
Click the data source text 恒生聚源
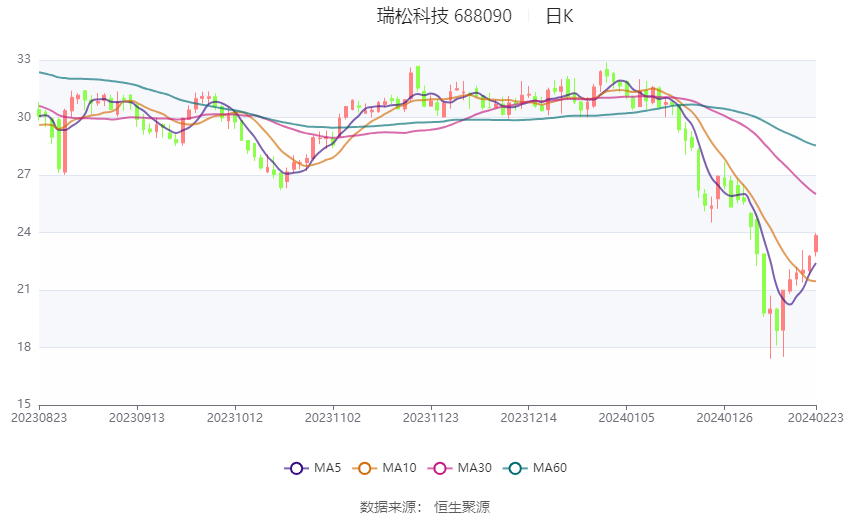pyautogui.click(x=462, y=507)
